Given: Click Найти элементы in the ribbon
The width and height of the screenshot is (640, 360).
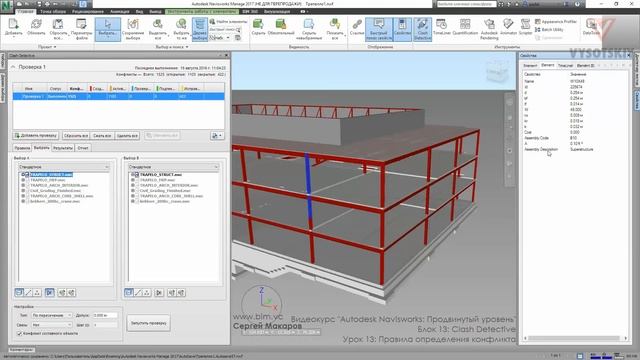Looking at the screenshot, I should point(228,22).
